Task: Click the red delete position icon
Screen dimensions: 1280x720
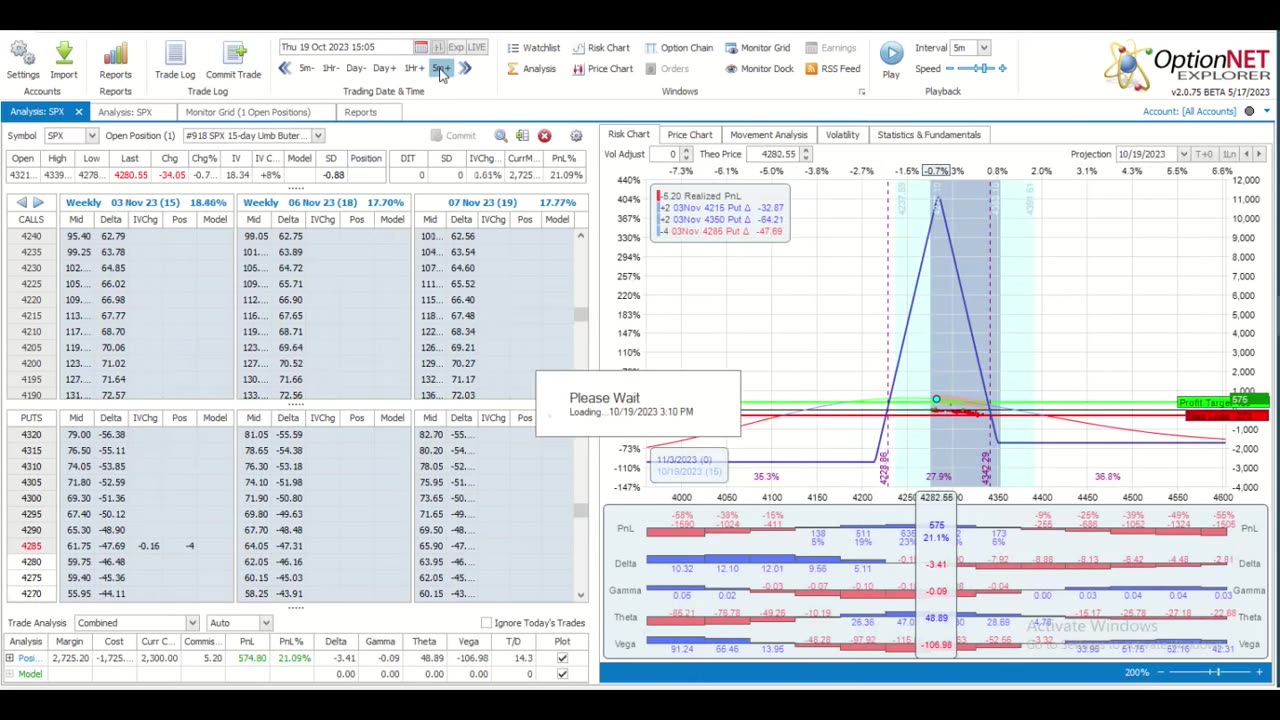Action: (544, 135)
